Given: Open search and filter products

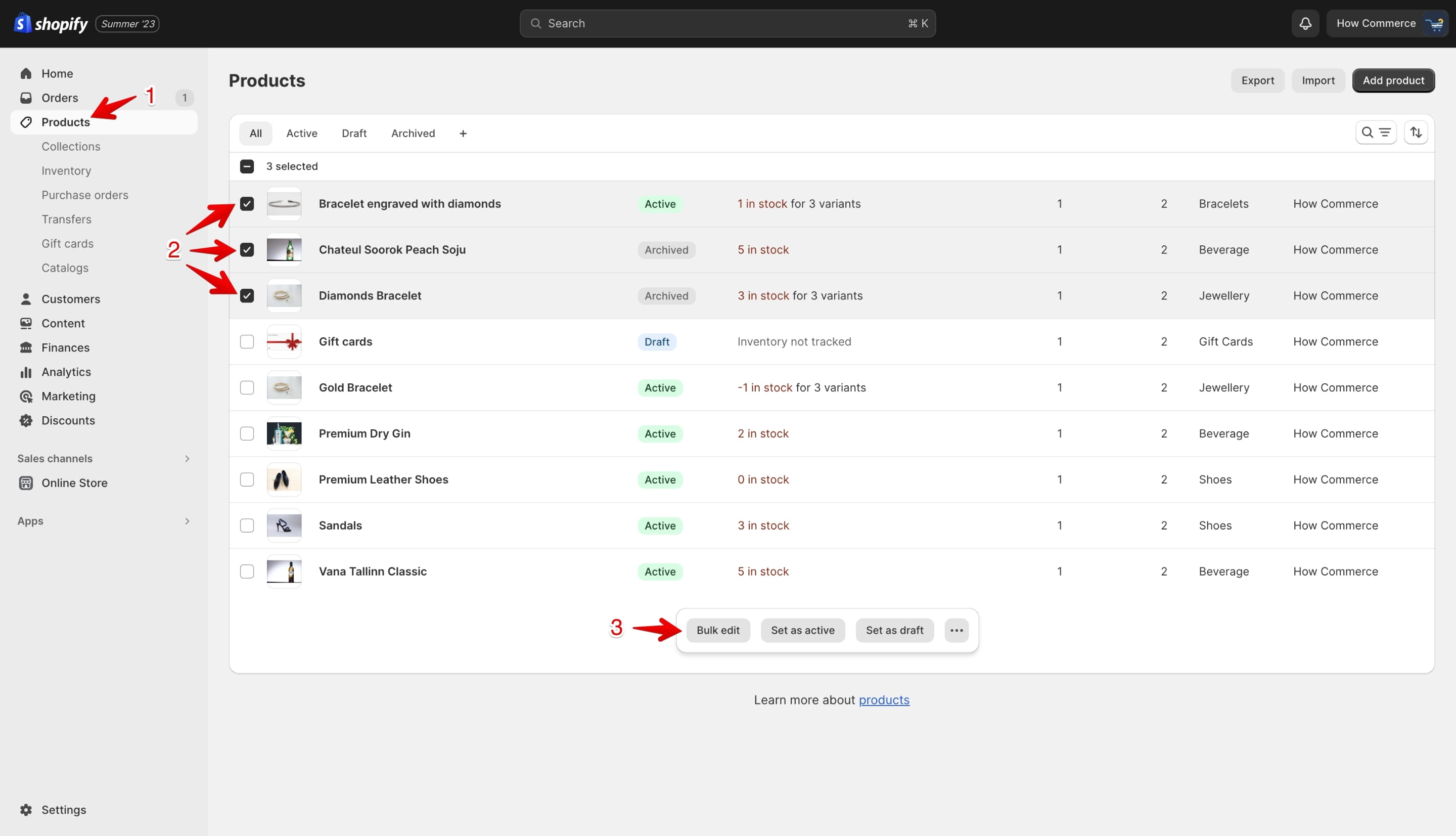Looking at the screenshot, I should [1376, 133].
